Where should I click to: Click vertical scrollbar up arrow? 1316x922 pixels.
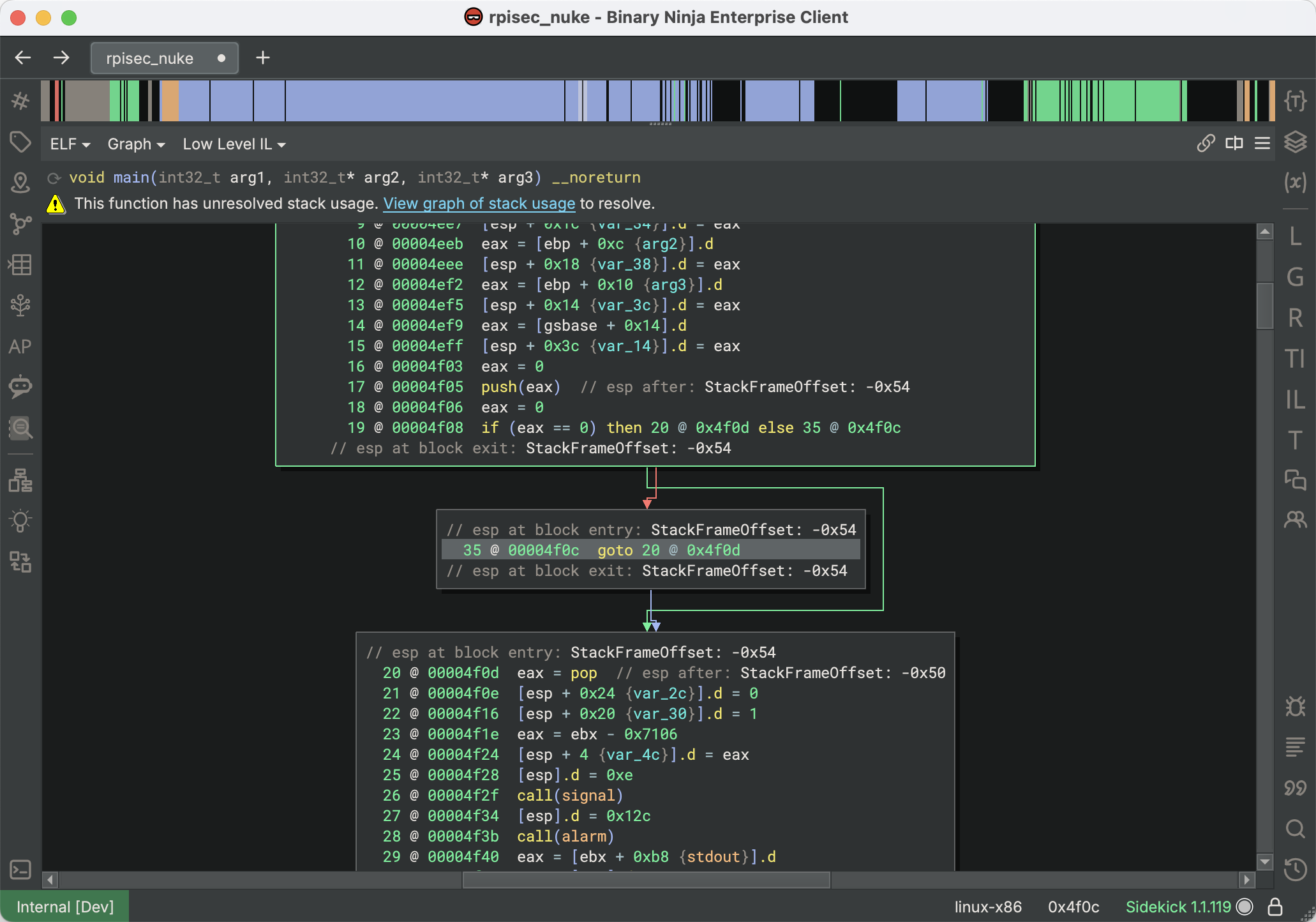click(x=1265, y=232)
